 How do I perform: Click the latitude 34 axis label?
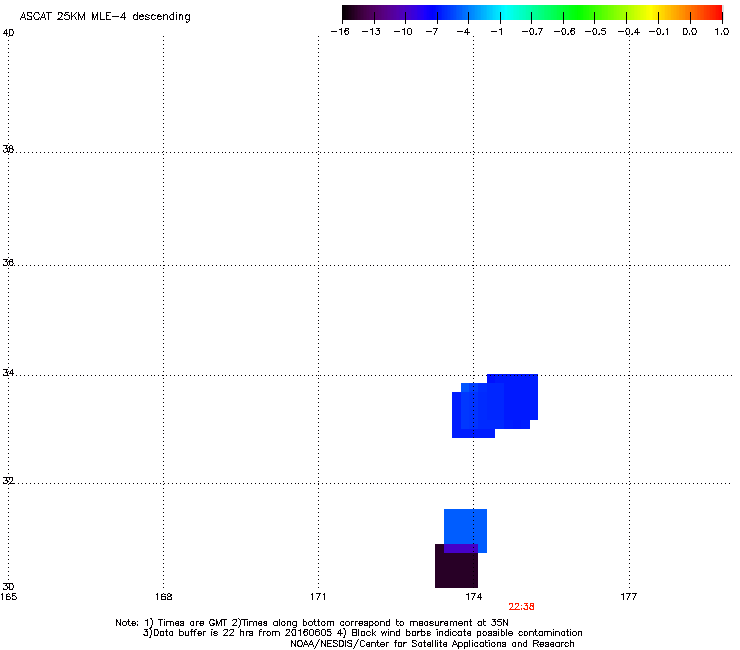8,373
